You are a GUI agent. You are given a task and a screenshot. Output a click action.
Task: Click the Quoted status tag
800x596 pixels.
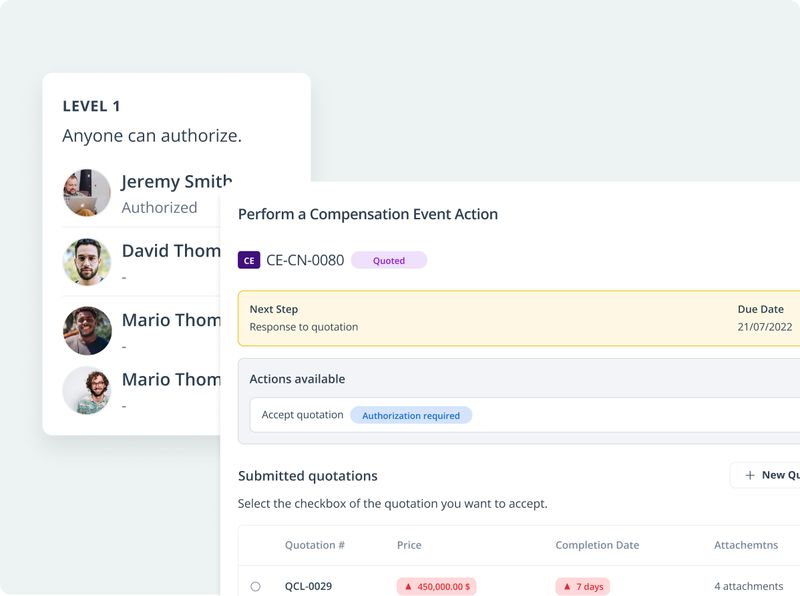[x=389, y=261]
